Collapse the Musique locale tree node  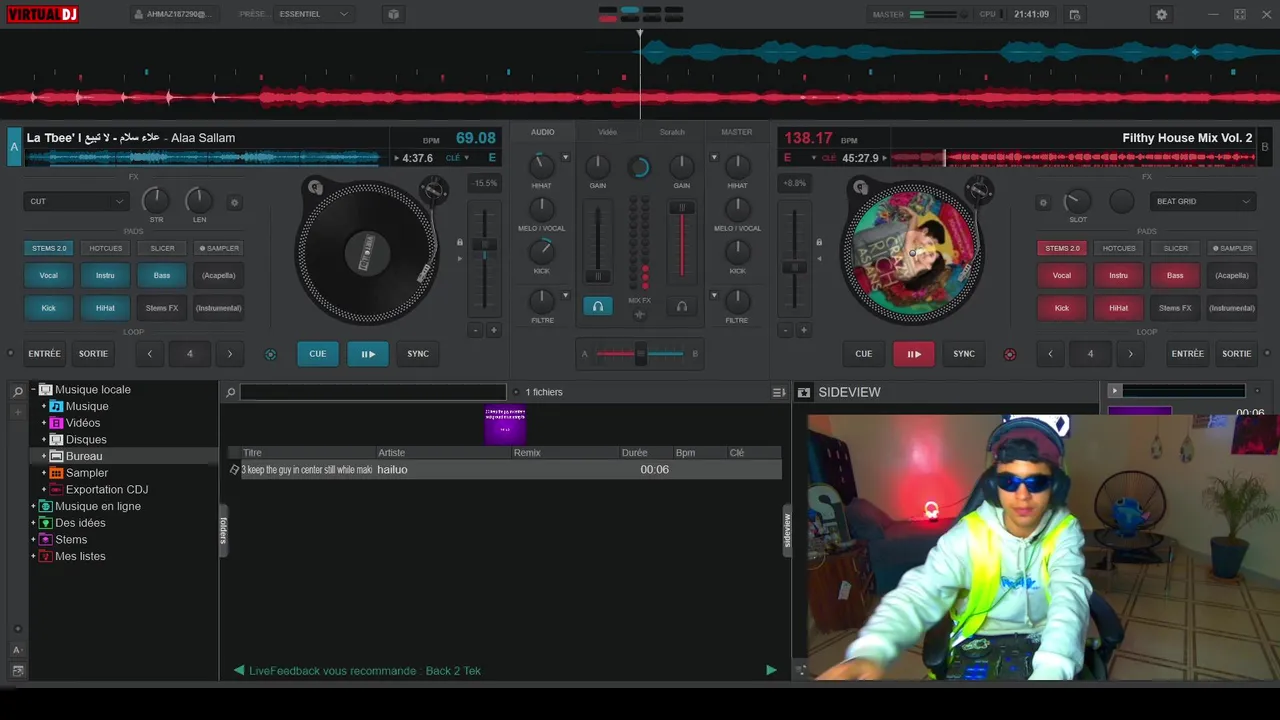coord(33,390)
